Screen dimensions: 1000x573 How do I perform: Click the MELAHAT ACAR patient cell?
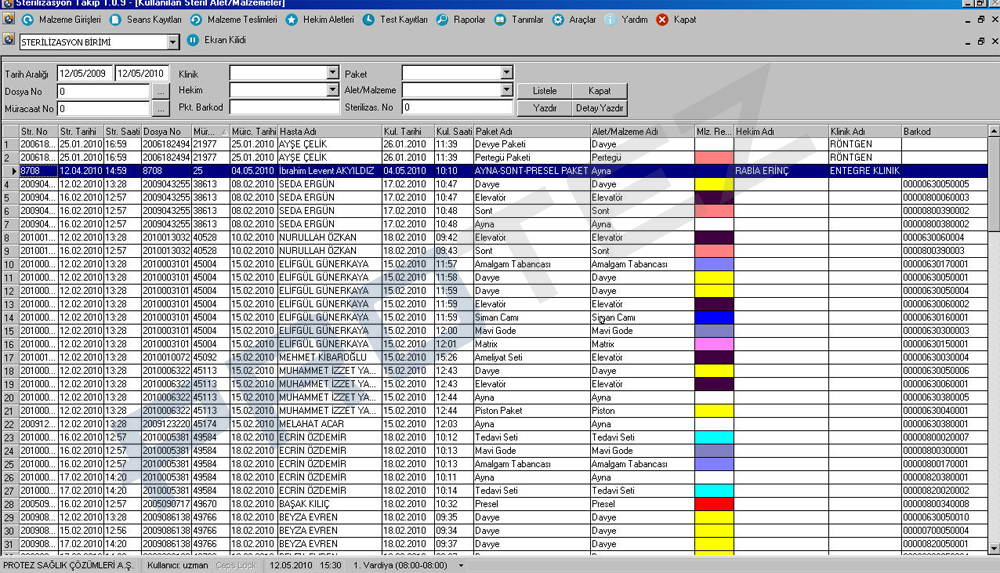[x=329, y=424]
